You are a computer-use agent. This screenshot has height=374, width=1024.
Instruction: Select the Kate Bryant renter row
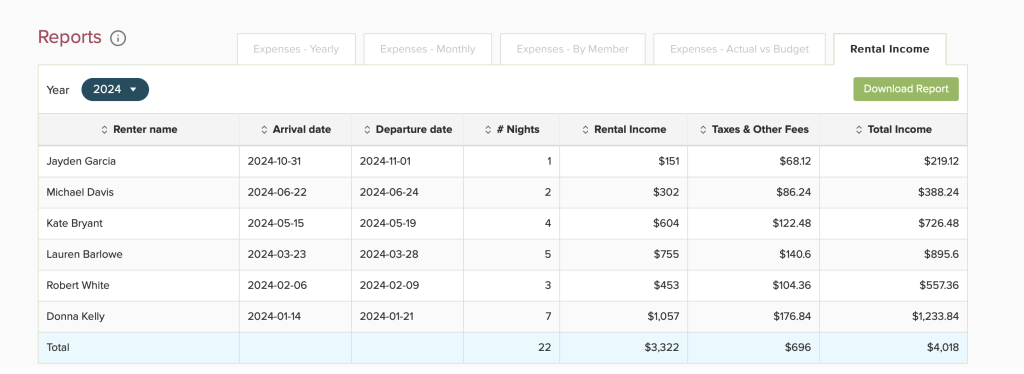(502, 223)
